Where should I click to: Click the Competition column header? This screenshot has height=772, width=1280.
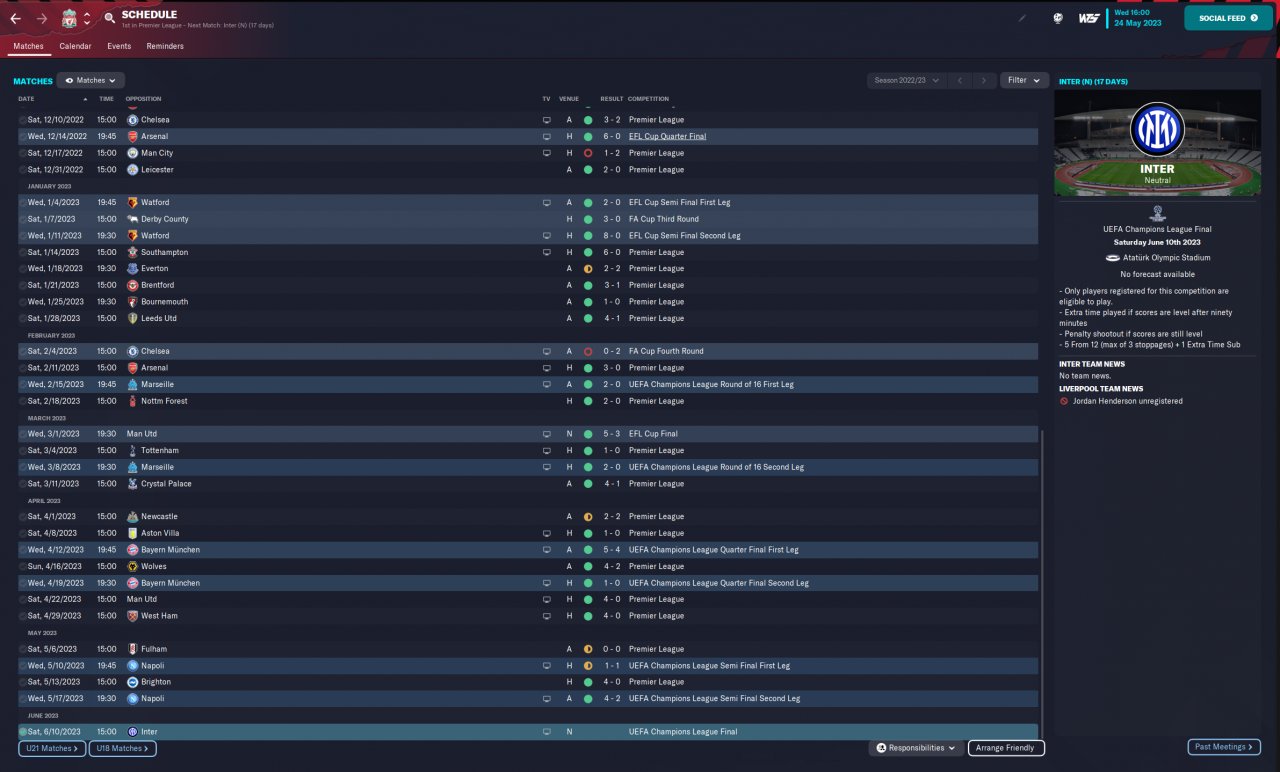648,99
